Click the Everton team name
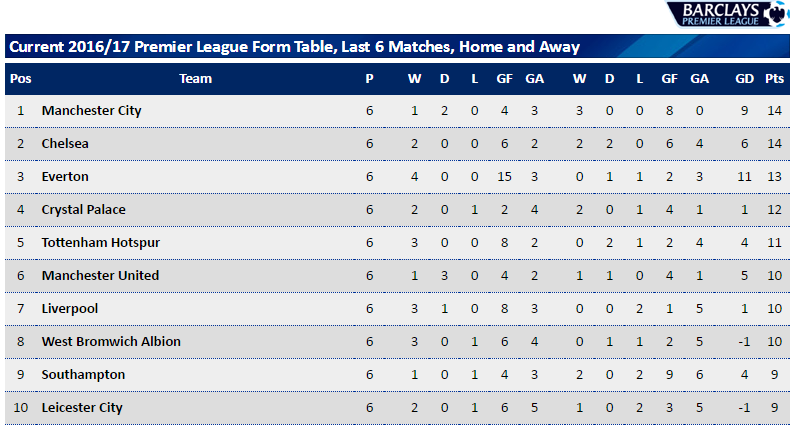Viewport: 792px width, 425px height. [x=65, y=177]
